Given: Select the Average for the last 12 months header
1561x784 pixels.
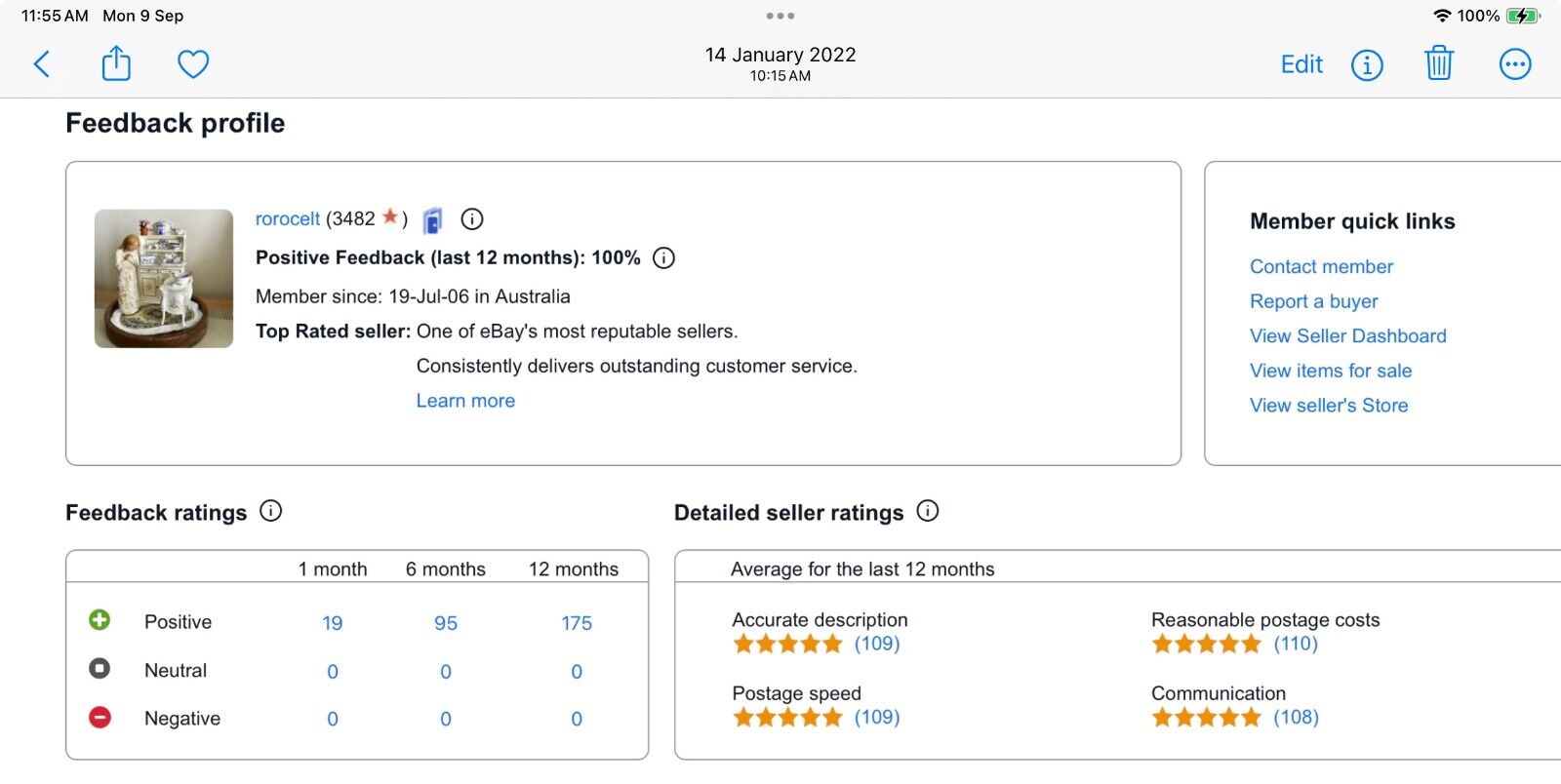Looking at the screenshot, I should pos(862,569).
